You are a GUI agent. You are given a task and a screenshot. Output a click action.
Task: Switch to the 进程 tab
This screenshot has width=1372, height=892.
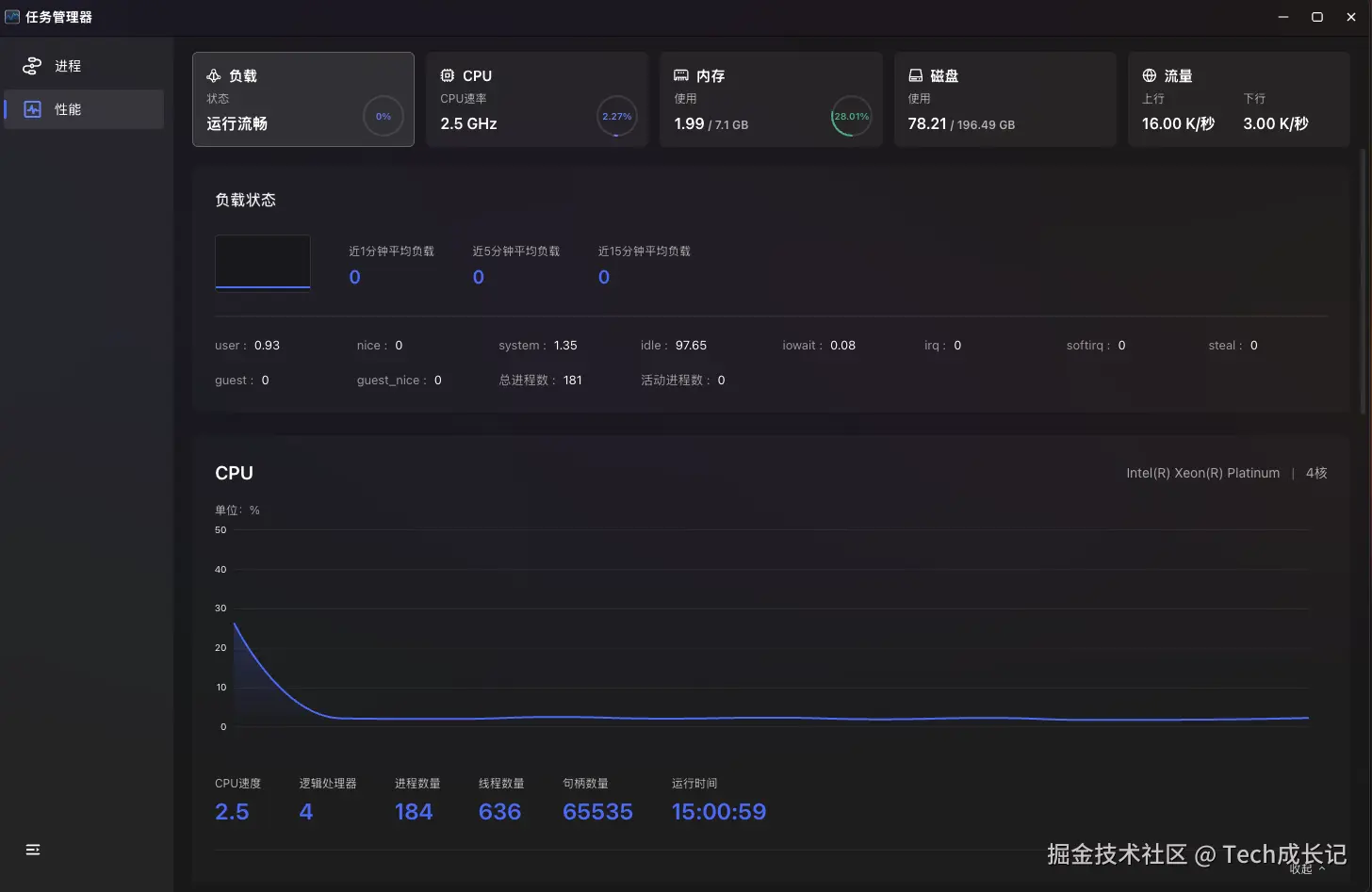(x=66, y=65)
